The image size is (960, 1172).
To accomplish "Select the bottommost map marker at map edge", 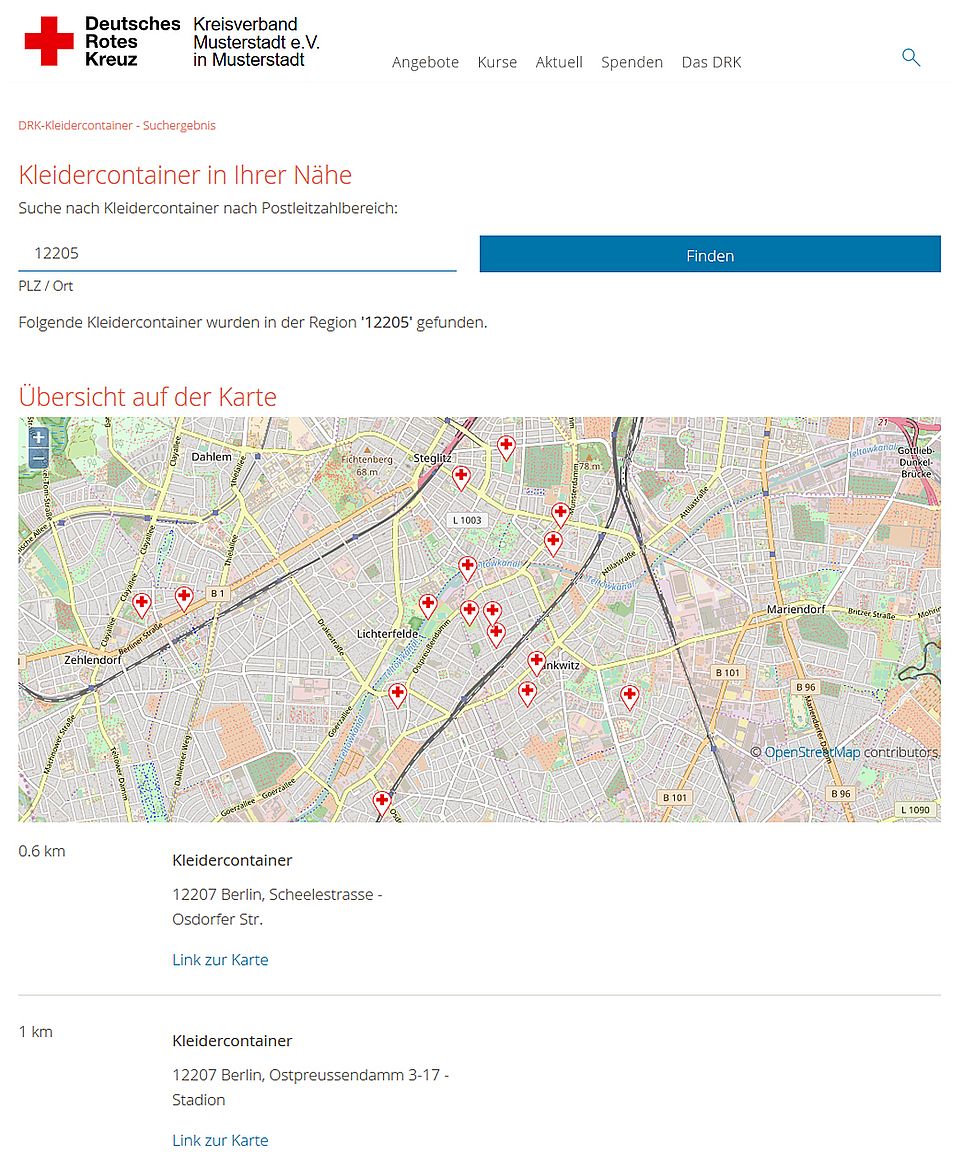I will [x=382, y=801].
